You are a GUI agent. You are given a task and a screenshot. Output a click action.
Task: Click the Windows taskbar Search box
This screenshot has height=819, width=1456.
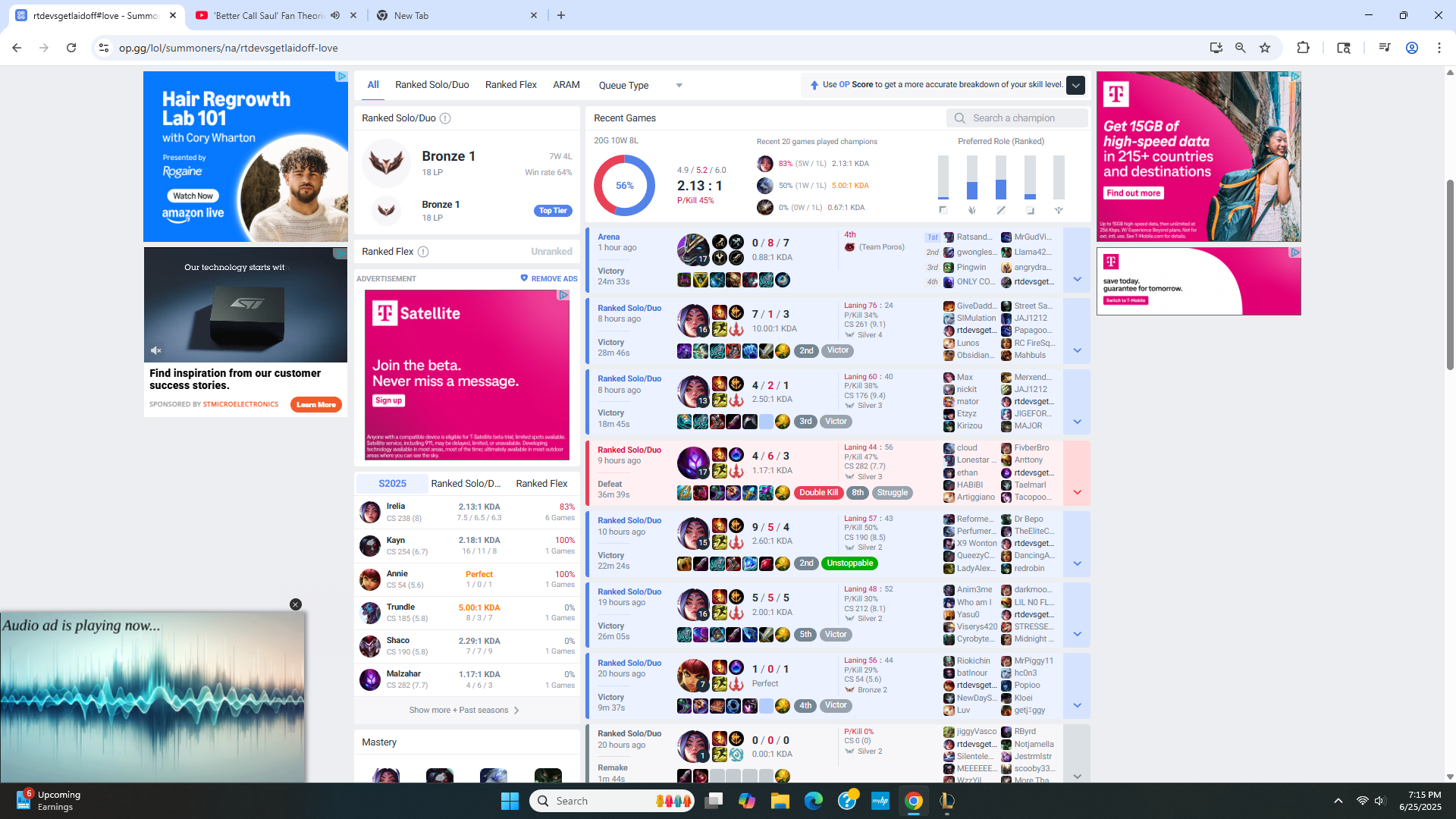[611, 801]
